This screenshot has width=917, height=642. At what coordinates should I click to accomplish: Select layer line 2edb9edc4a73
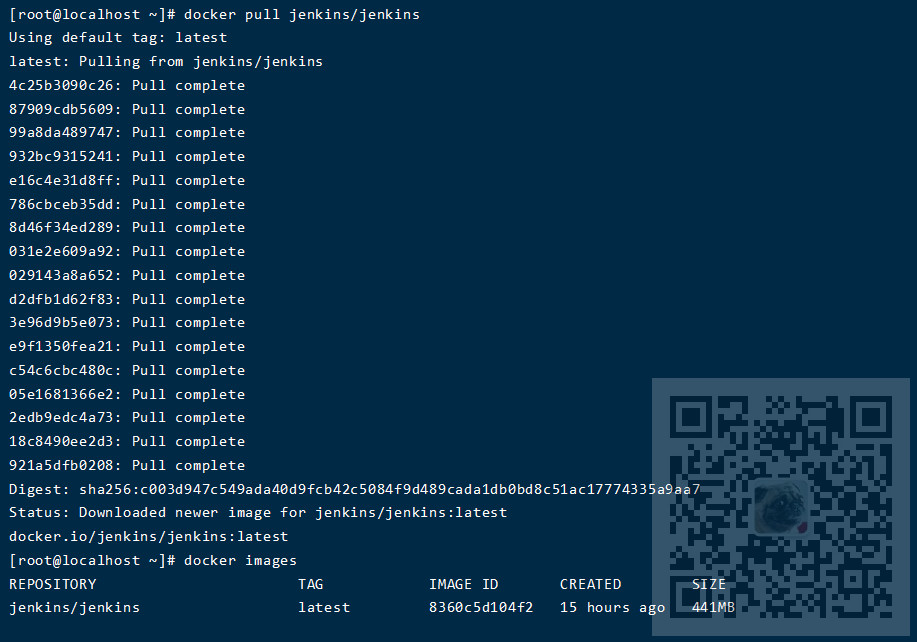click(x=127, y=417)
